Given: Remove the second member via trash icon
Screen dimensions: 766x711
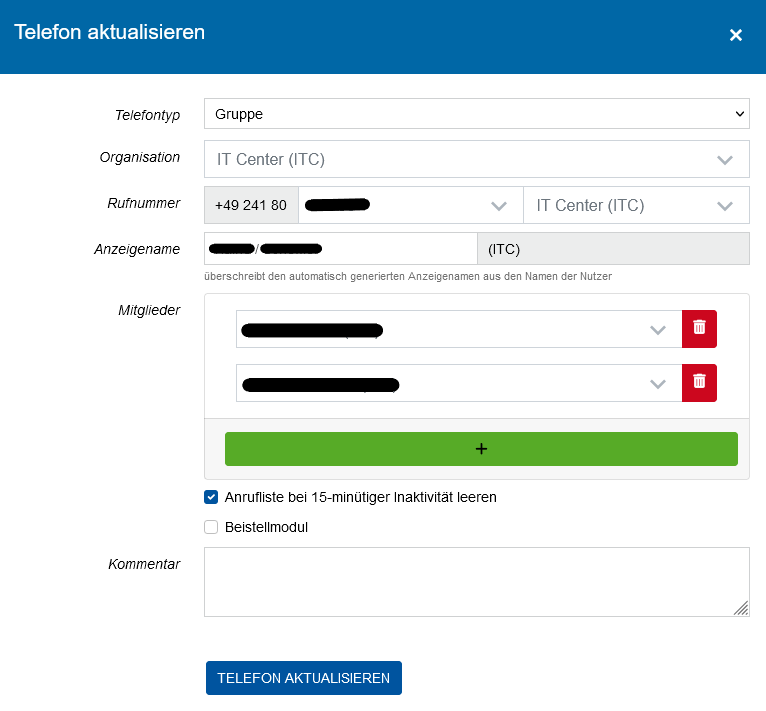Looking at the screenshot, I should pyautogui.click(x=699, y=382).
